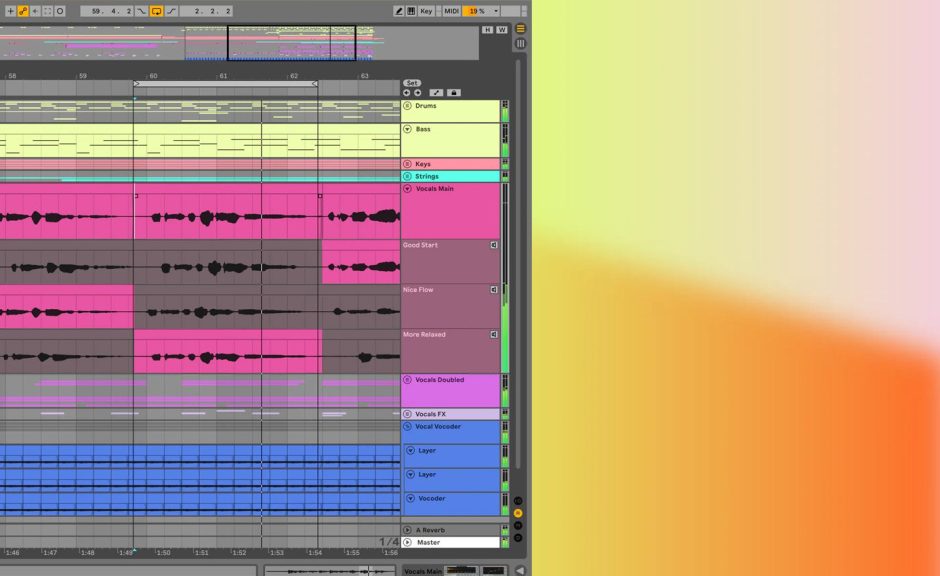Viewport: 940px width, 576px height.
Task: Click the loop brace in the beat ruler
Action: tap(225, 83)
